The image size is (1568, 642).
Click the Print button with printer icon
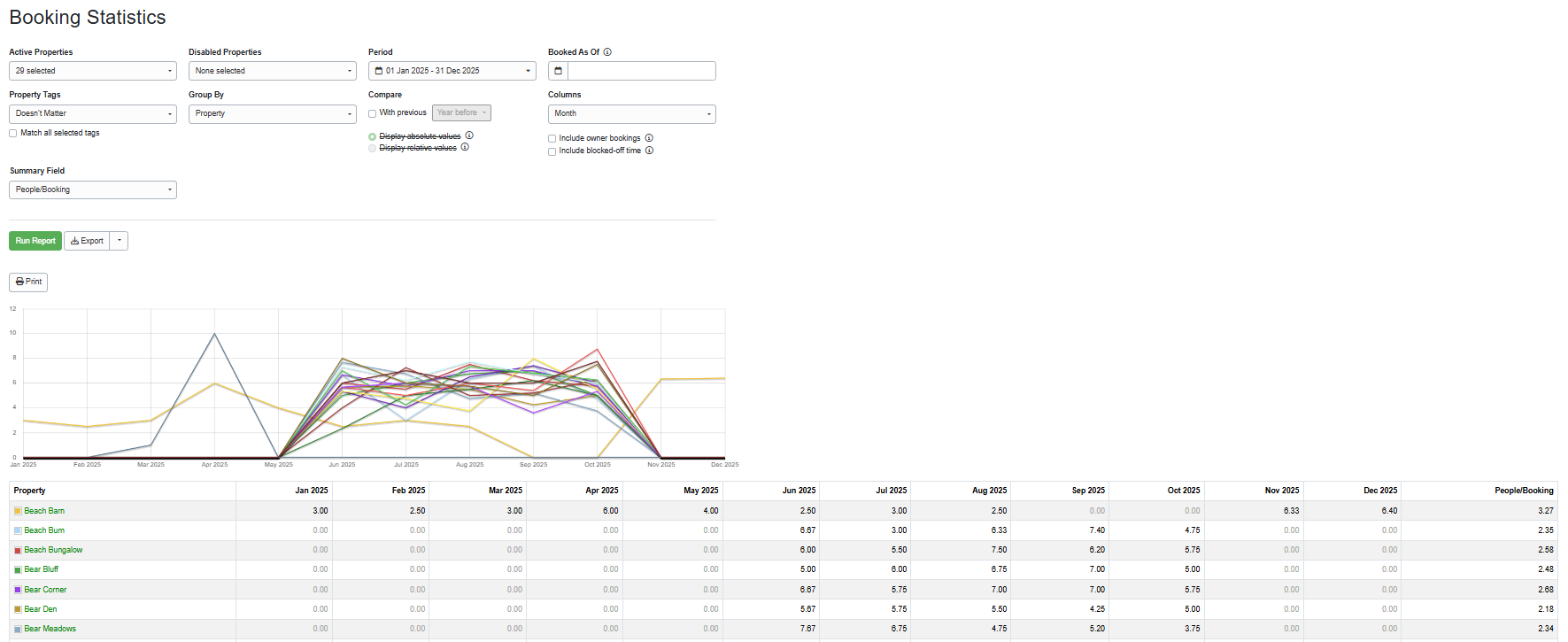[x=28, y=282]
